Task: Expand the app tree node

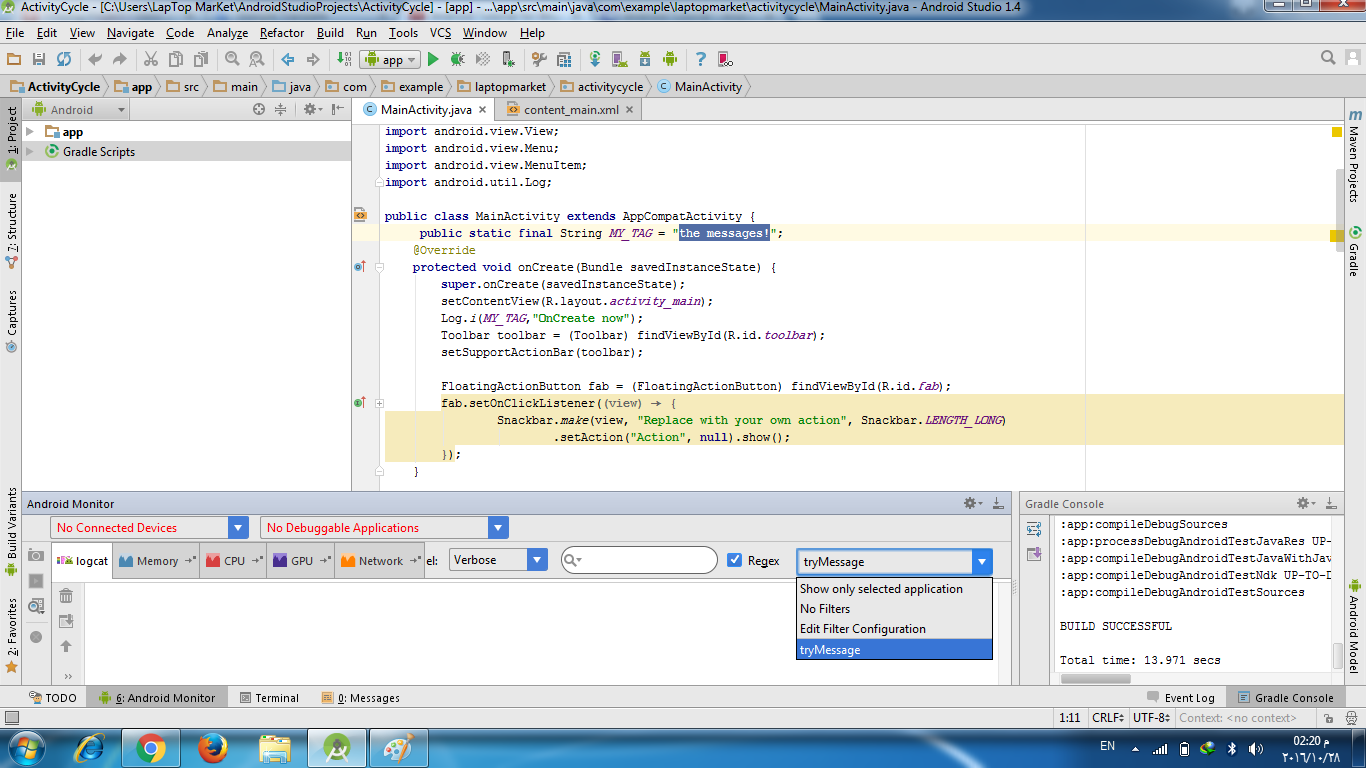Action: click(x=30, y=131)
